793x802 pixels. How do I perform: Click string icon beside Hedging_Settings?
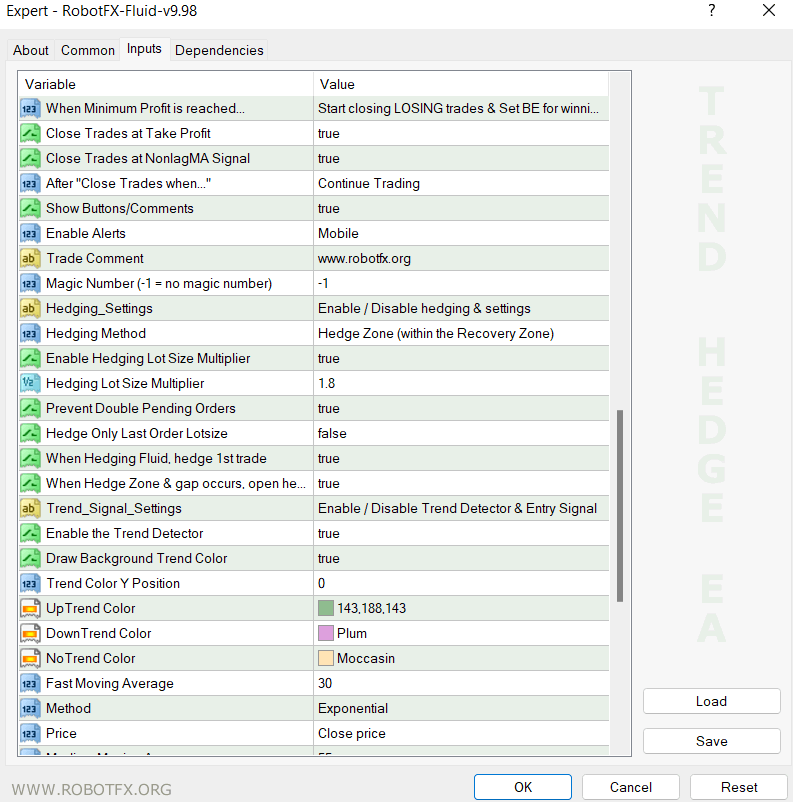click(30, 308)
